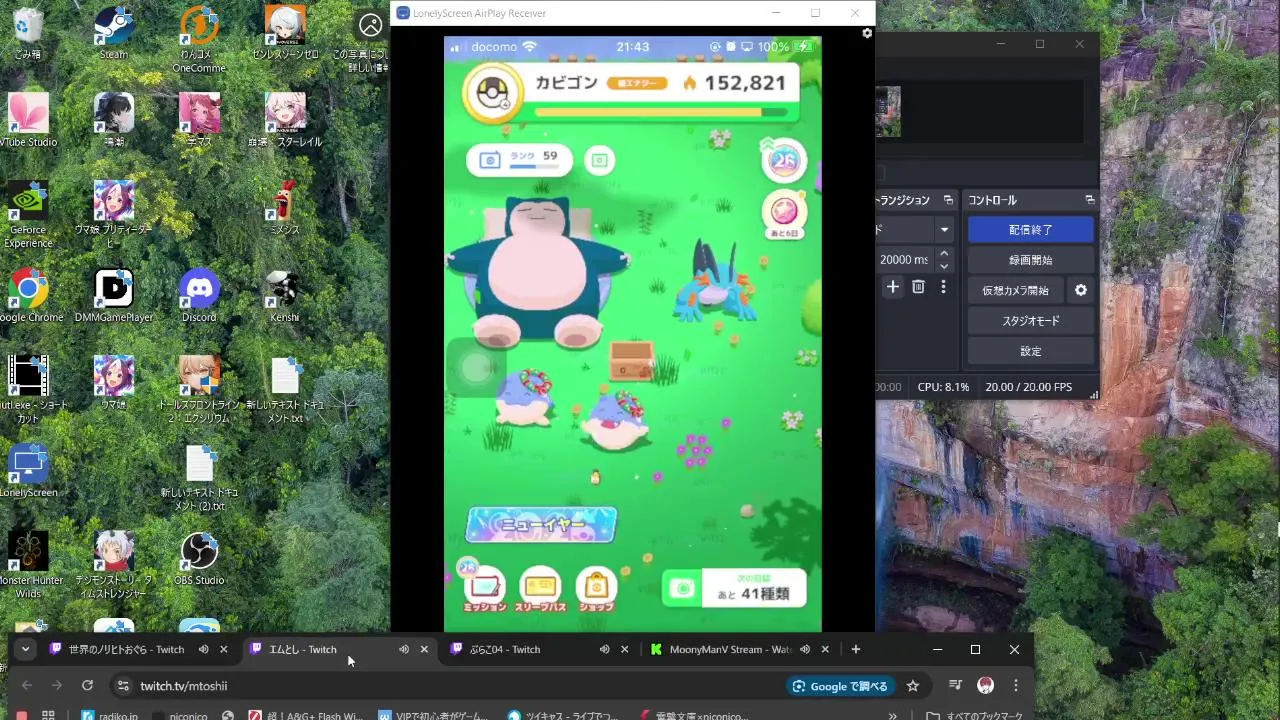Launch Discord from the desktop
This screenshot has height=720, width=1280.
(x=199, y=297)
